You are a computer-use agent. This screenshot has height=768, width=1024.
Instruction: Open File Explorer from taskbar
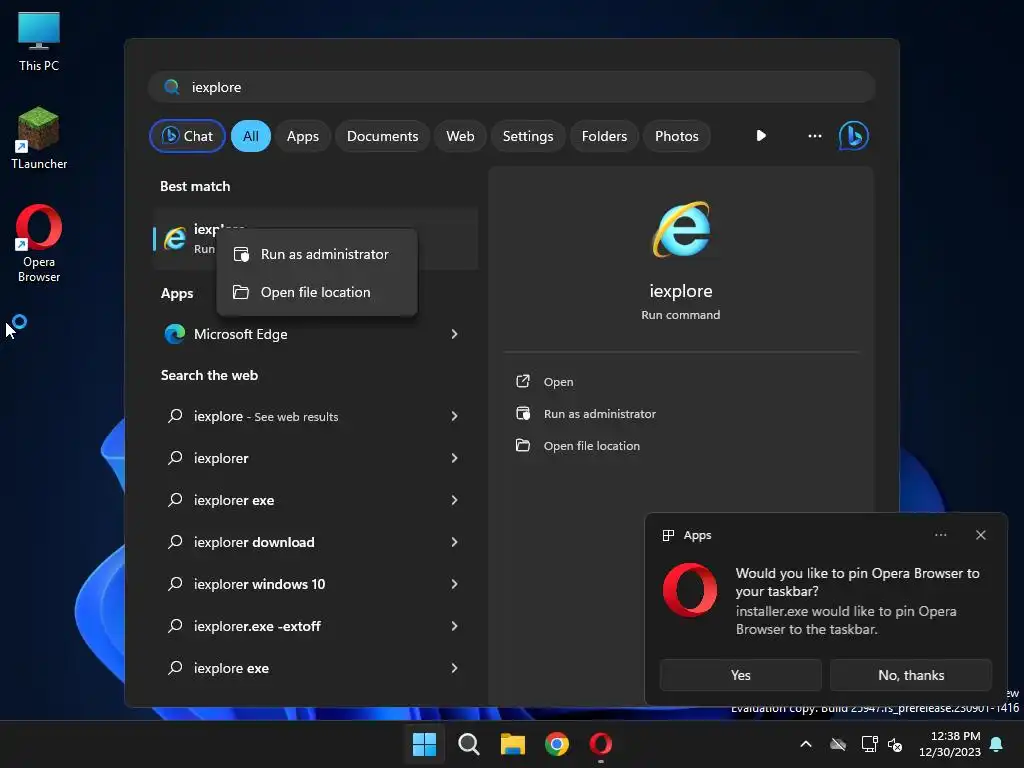coord(513,744)
